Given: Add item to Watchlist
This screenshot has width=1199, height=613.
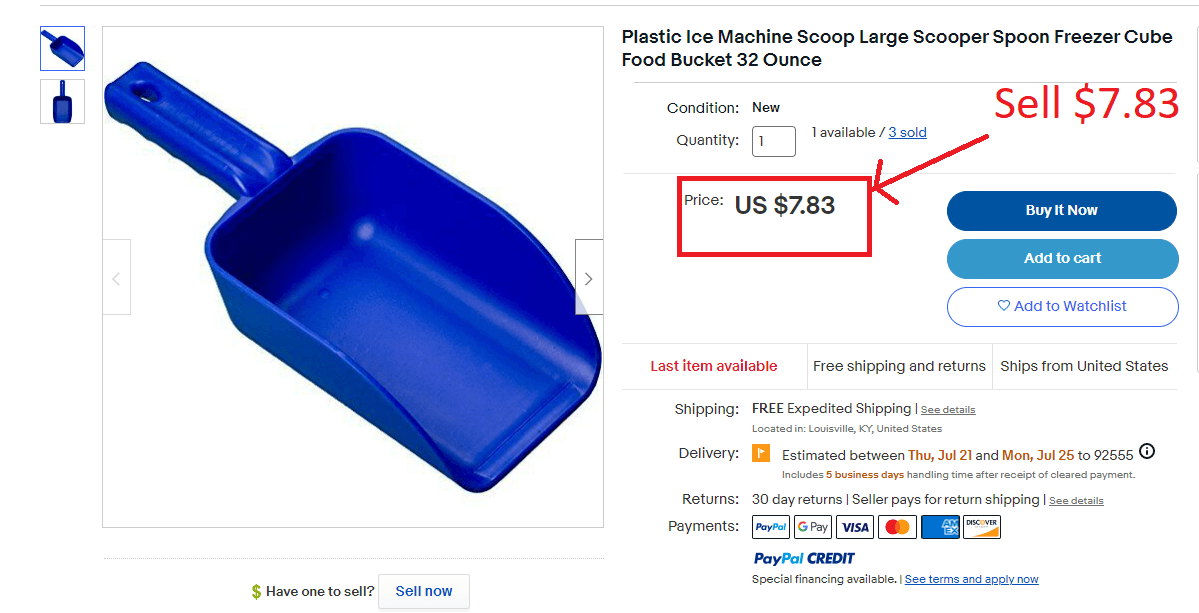Looking at the screenshot, I should (1062, 307).
